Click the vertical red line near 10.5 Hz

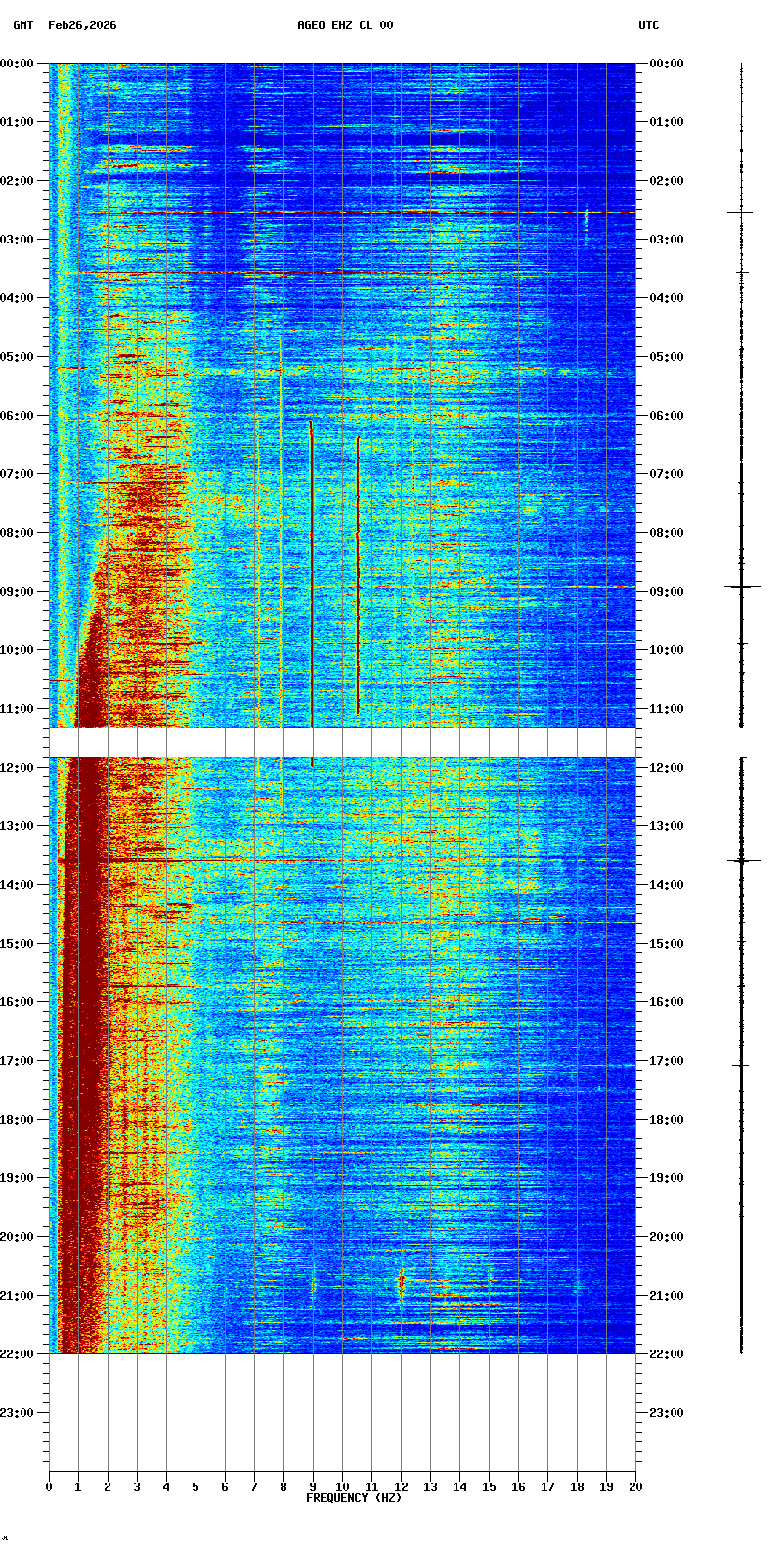[x=358, y=577]
